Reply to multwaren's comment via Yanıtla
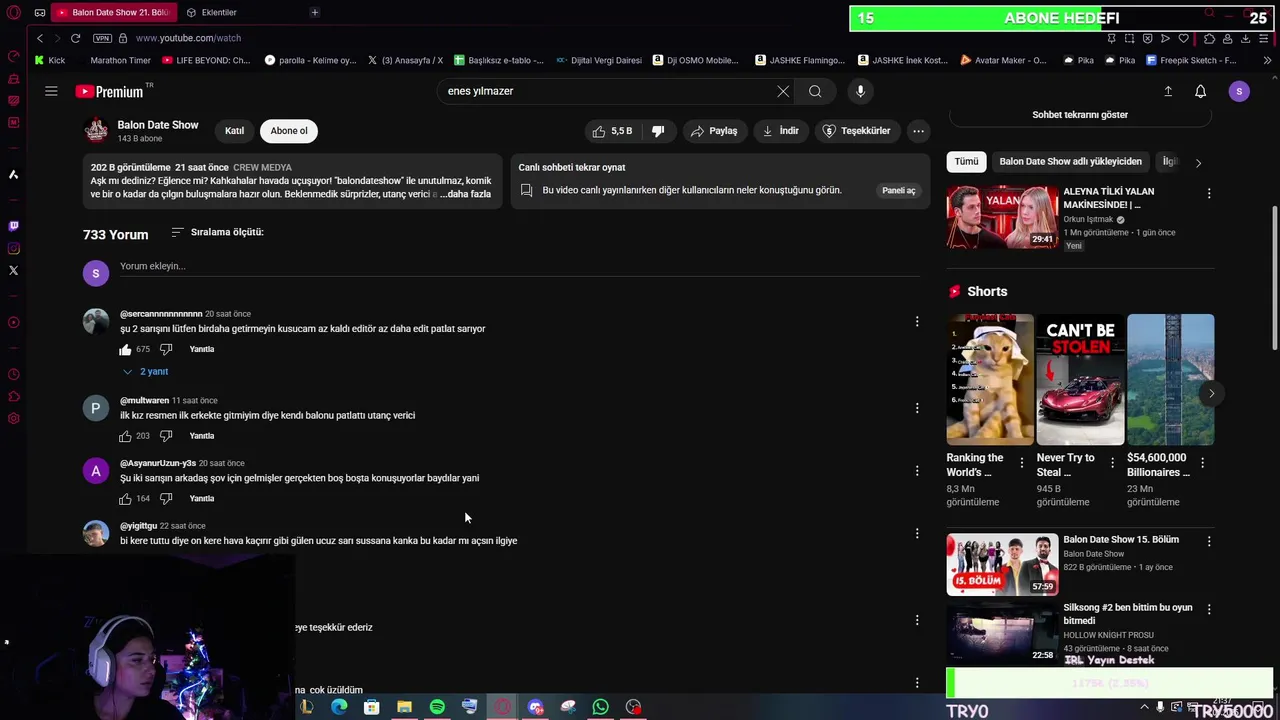The width and height of the screenshot is (1280, 720). 202,436
